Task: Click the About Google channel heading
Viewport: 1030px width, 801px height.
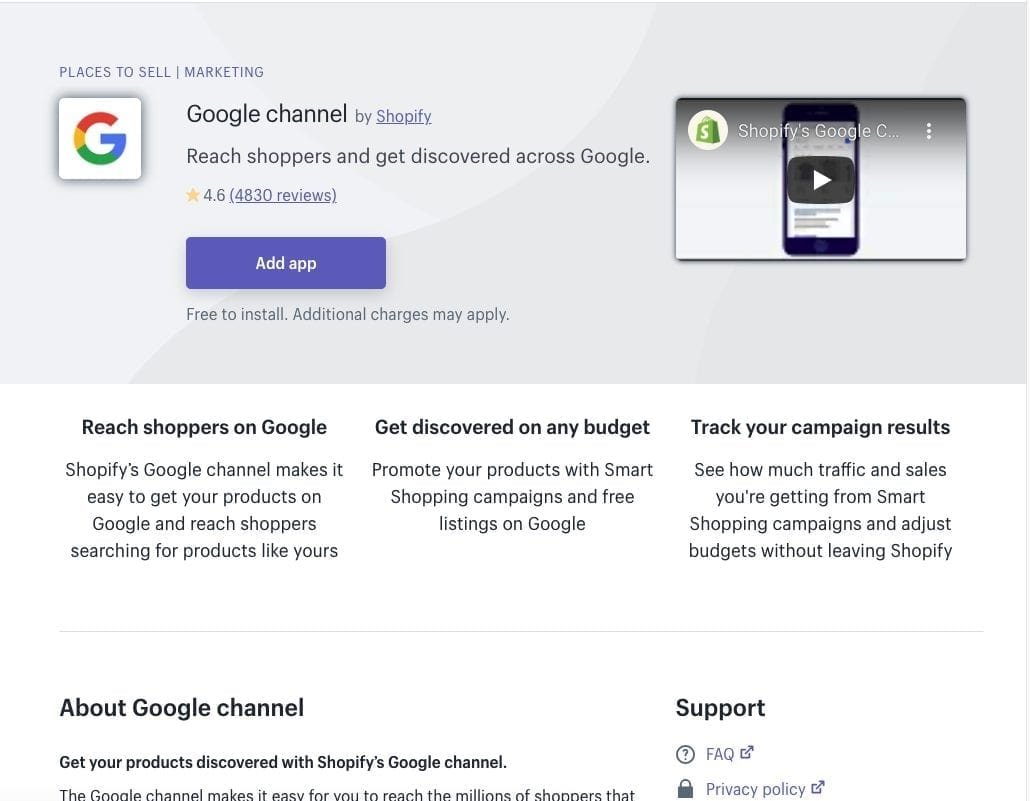Action: [181, 708]
